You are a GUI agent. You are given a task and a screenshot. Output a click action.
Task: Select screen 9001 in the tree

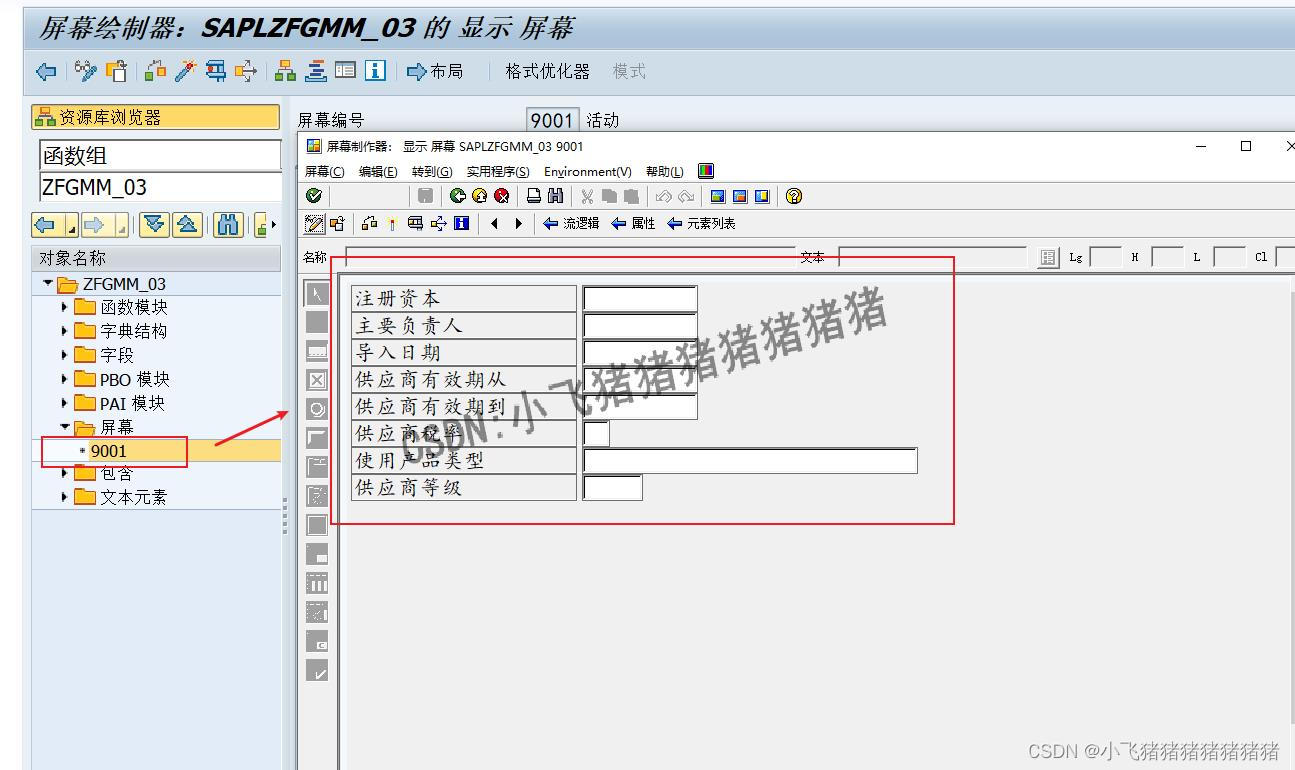[109, 451]
